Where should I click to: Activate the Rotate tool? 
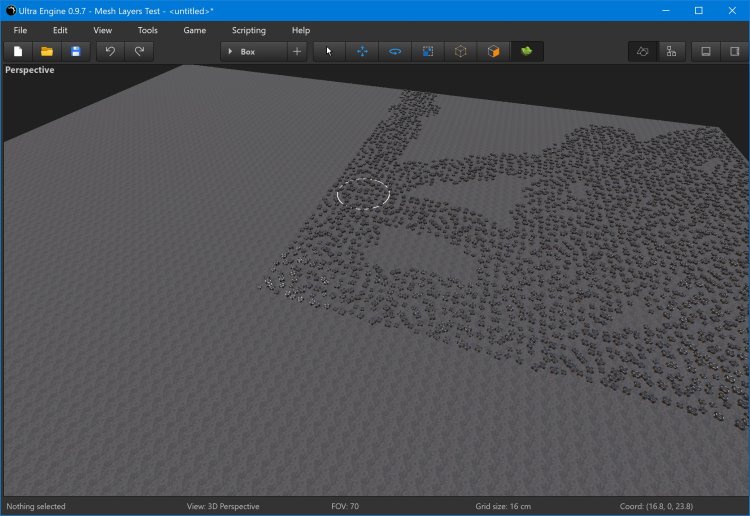[395, 51]
